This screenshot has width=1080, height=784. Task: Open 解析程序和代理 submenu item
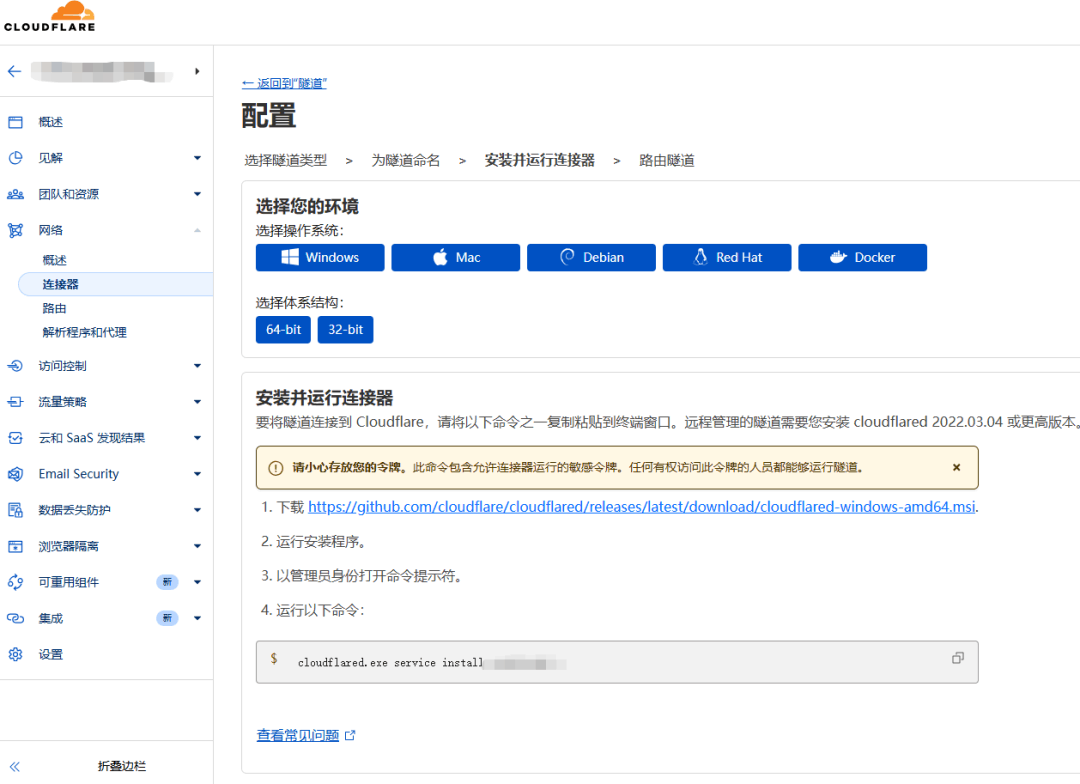84,332
